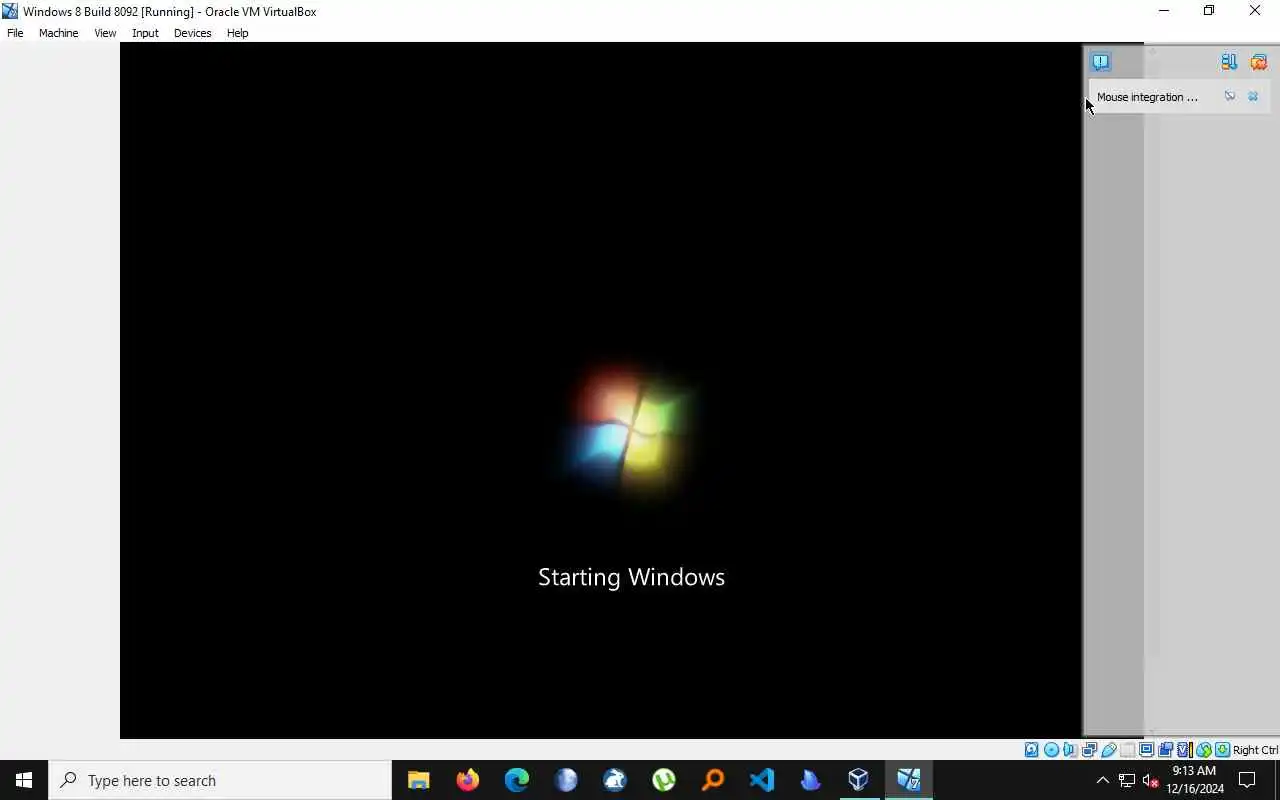Click the display status bar icon

pyautogui.click(x=1146, y=750)
